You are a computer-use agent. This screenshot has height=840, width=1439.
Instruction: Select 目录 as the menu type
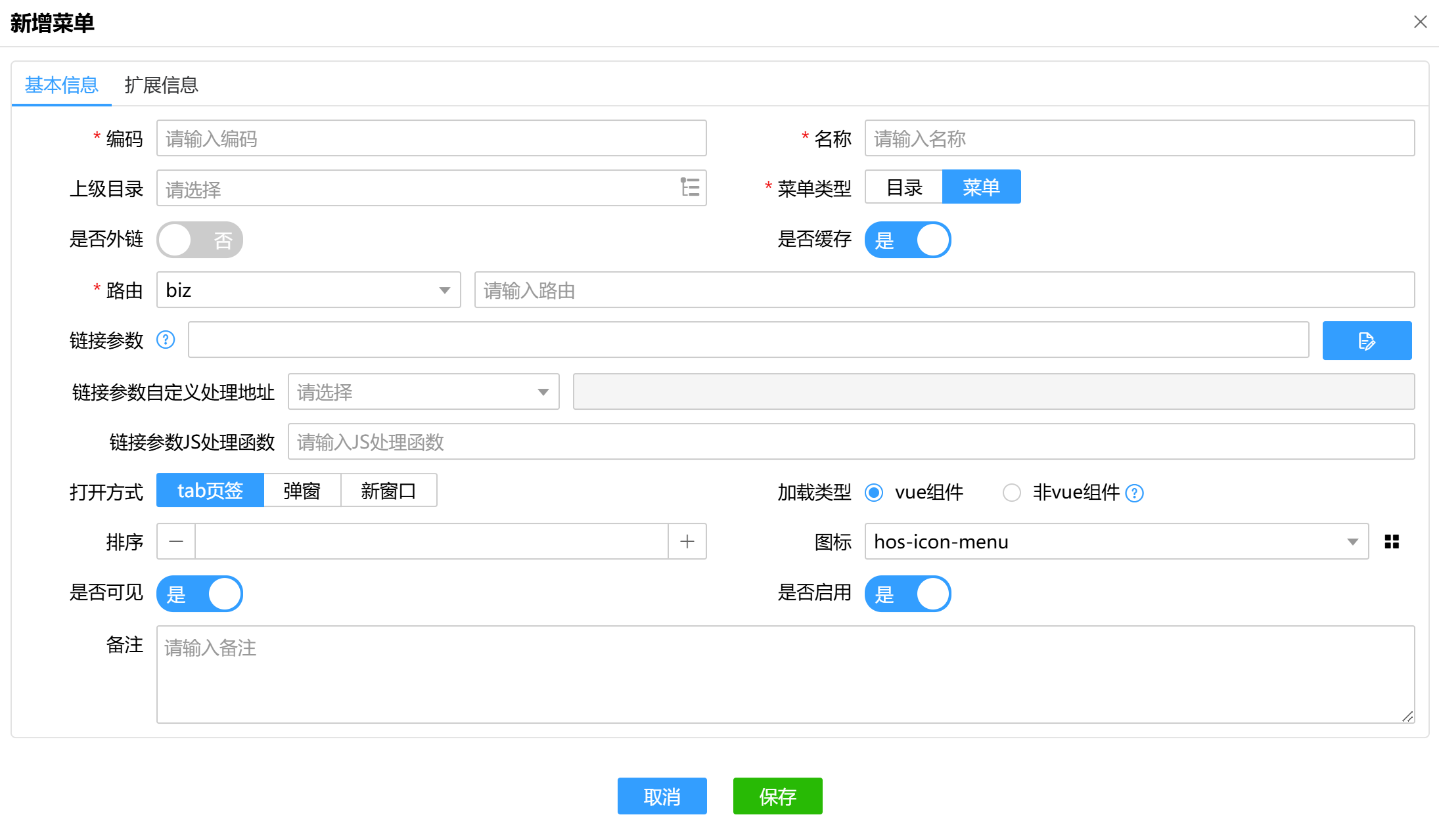click(904, 187)
